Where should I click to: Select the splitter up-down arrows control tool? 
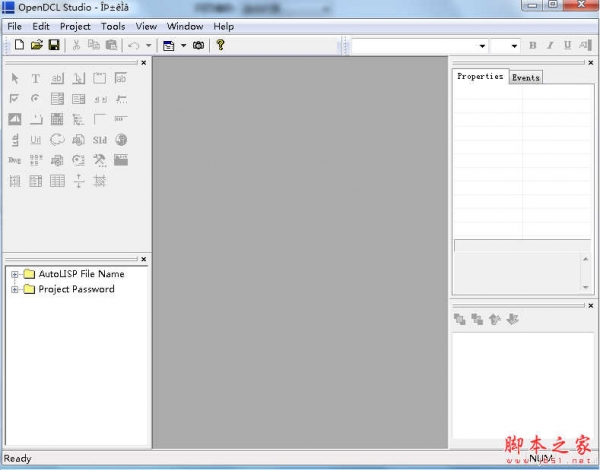[x=78, y=181]
